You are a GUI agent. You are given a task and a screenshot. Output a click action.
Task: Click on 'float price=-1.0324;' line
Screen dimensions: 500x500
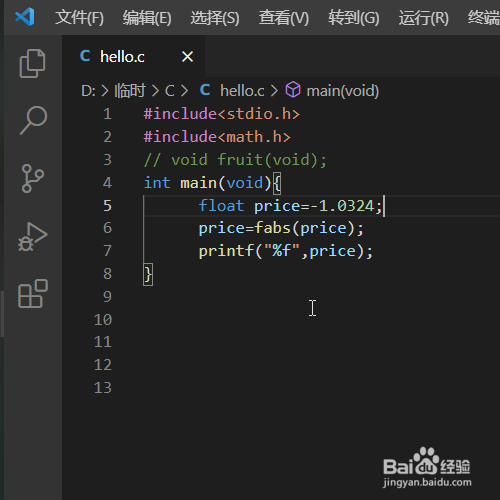[x=290, y=206]
